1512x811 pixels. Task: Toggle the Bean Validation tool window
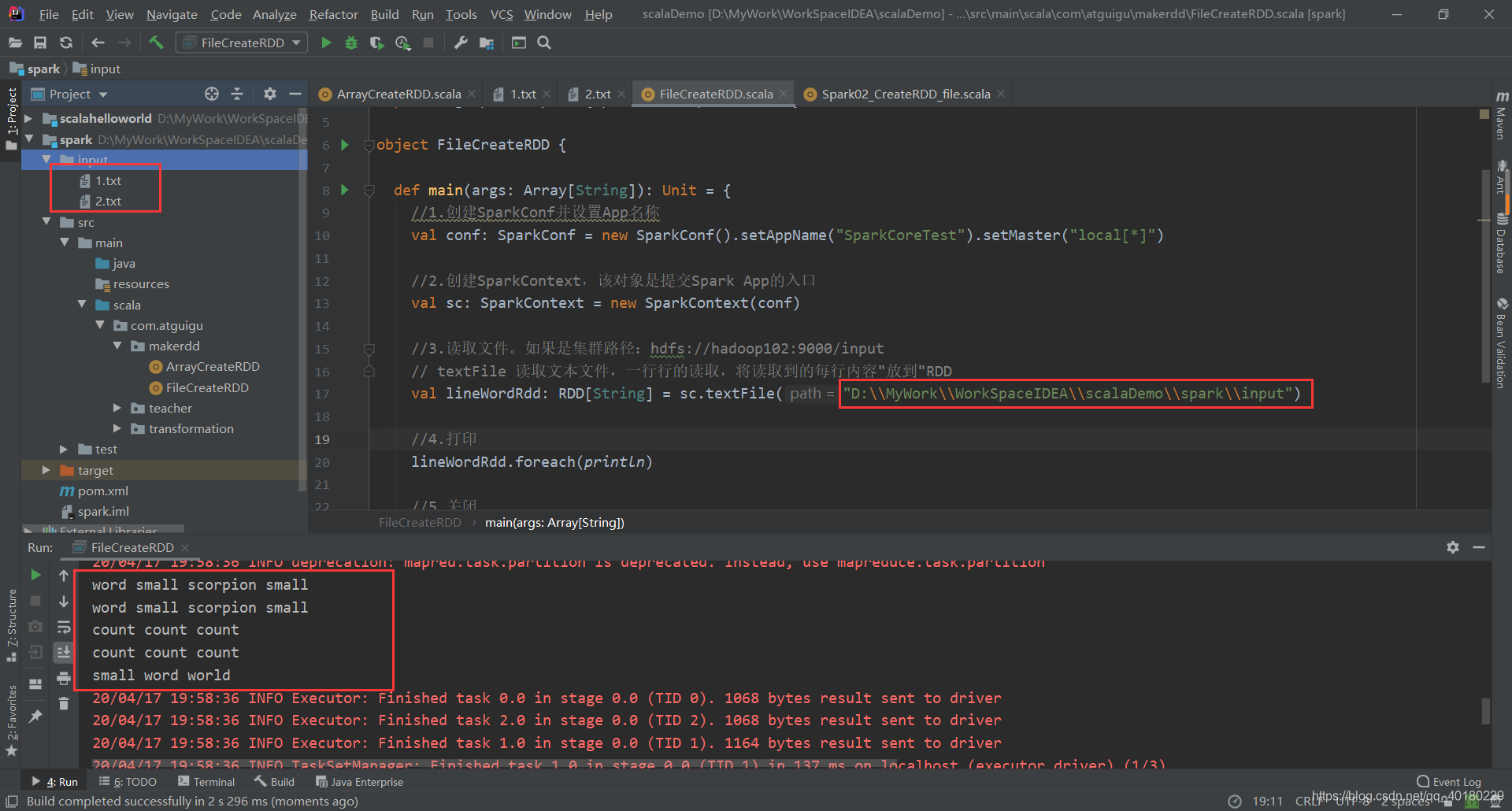1502,343
